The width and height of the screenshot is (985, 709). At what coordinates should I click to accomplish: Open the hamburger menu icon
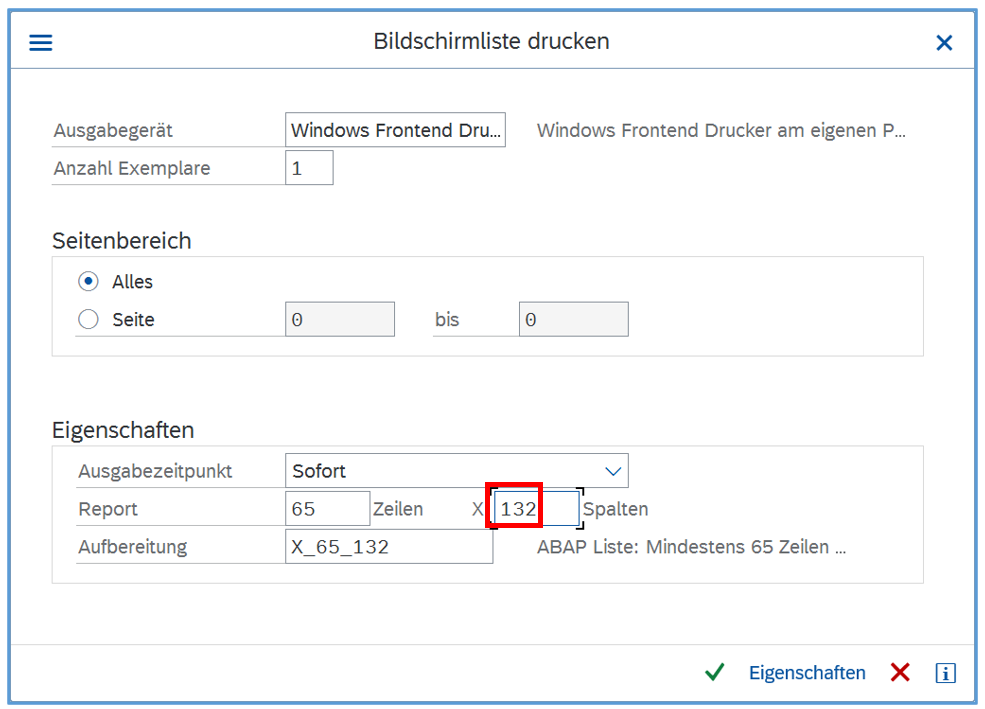41,43
